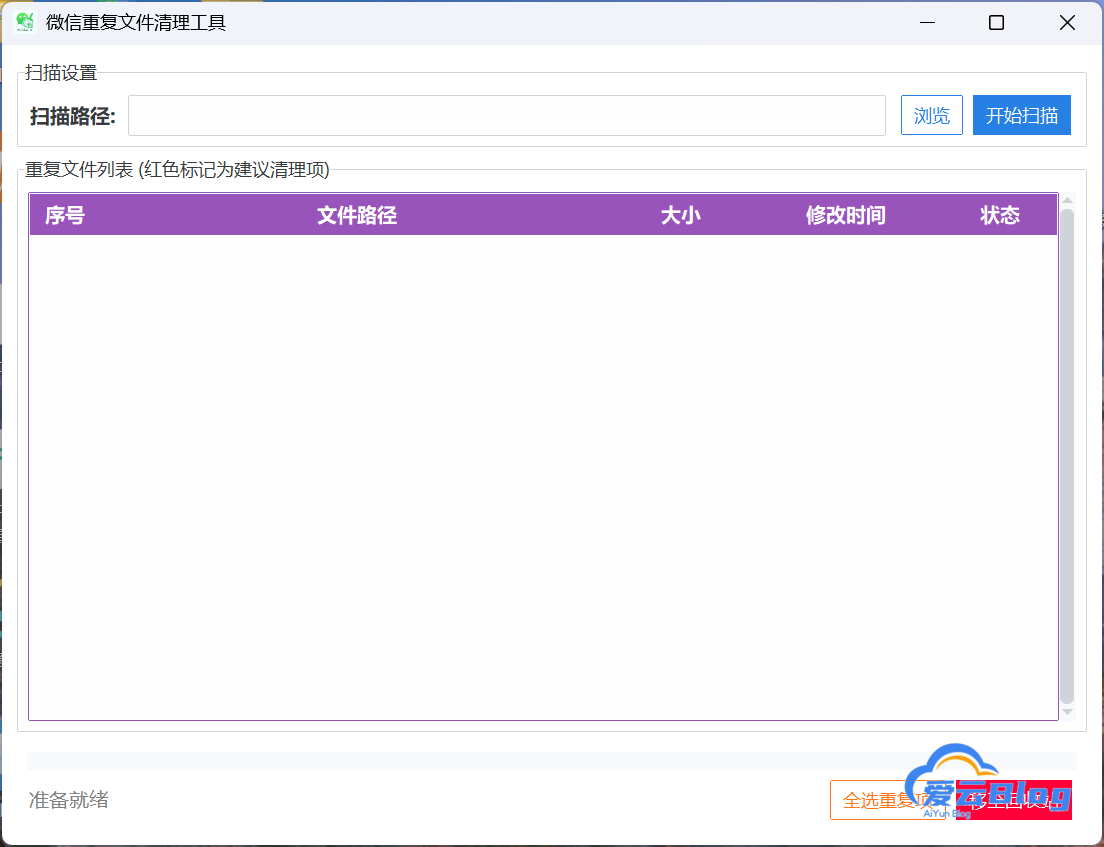Click the file list vertical scrollbar thumb
Viewport: 1104px width, 847px height.
point(1067,456)
